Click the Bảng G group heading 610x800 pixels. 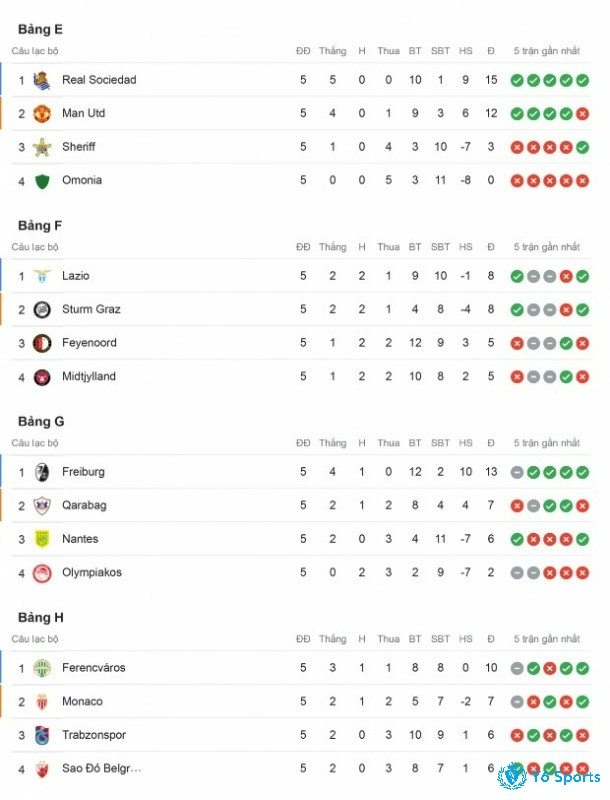click(x=41, y=421)
